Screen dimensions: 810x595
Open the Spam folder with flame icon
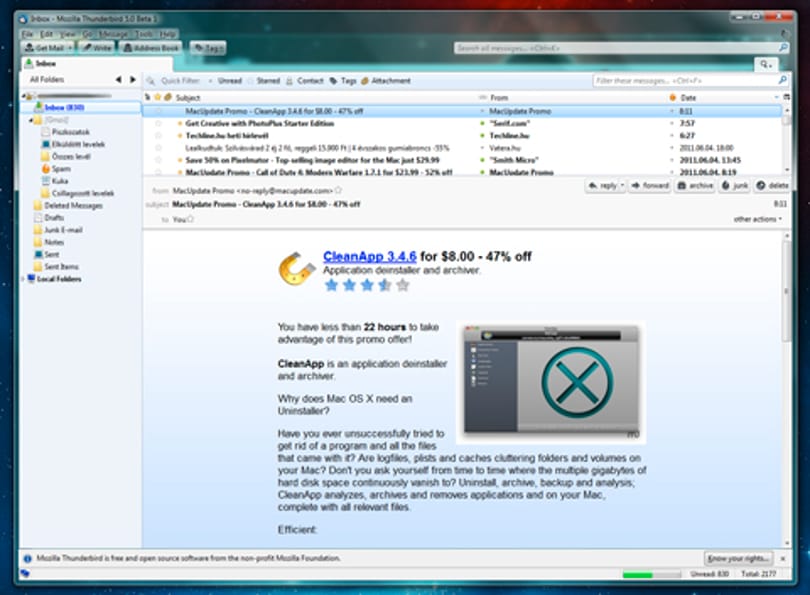[x=60, y=169]
